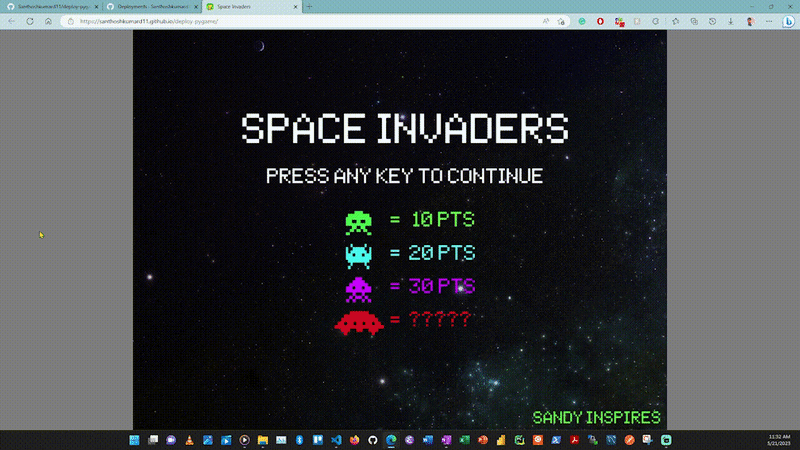Image resolution: width=800 pixels, height=450 pixels.
Task: Open Adobe Acrobat from the taskbar
Action: click(574, 440)
